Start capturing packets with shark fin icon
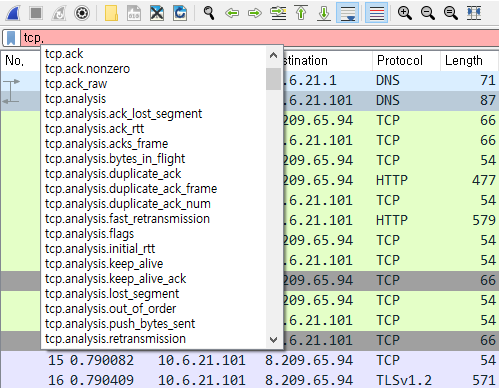This screenshot has width=499, height=388. tap(14, 13)
